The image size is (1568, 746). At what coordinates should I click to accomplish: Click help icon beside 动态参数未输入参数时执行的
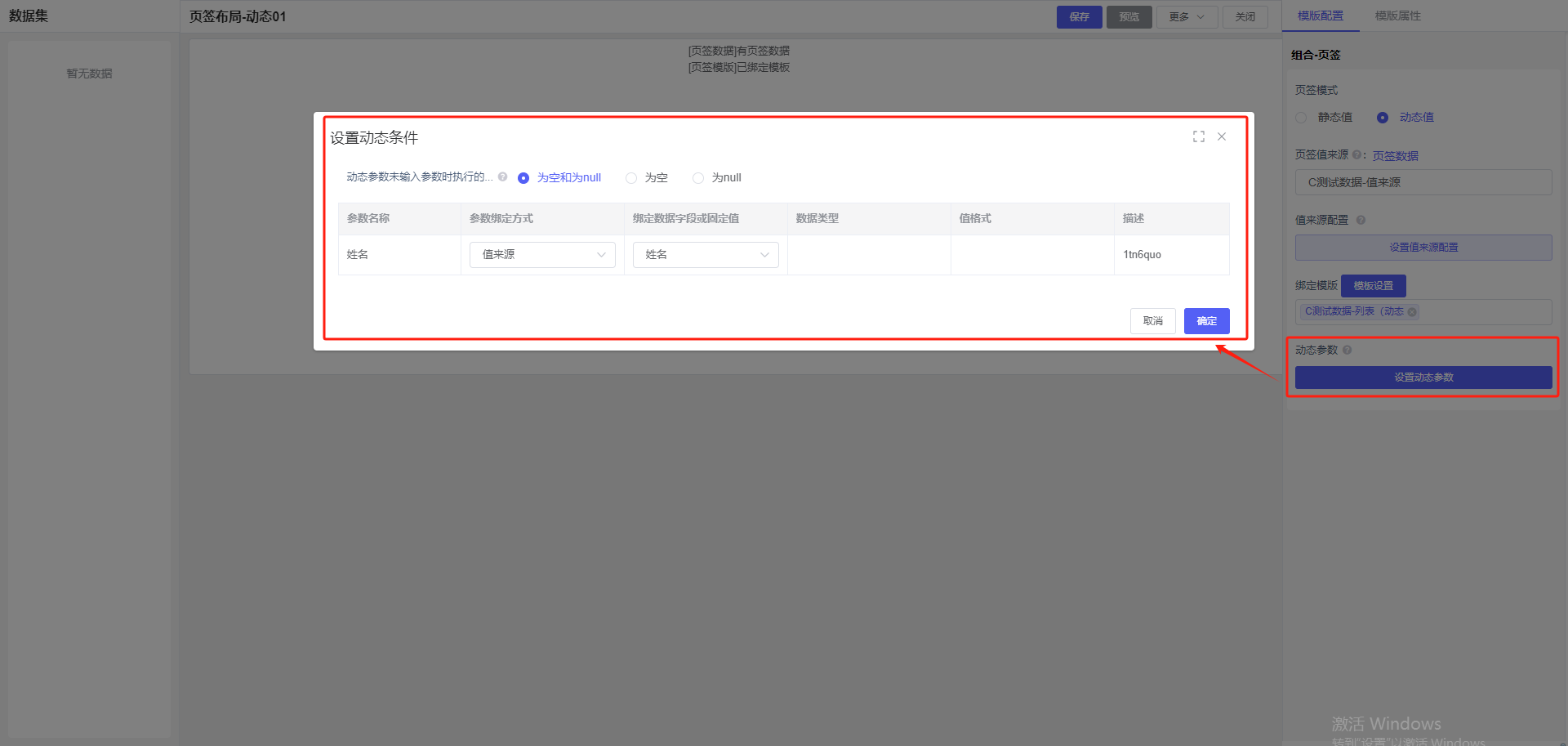pos(503,176)
